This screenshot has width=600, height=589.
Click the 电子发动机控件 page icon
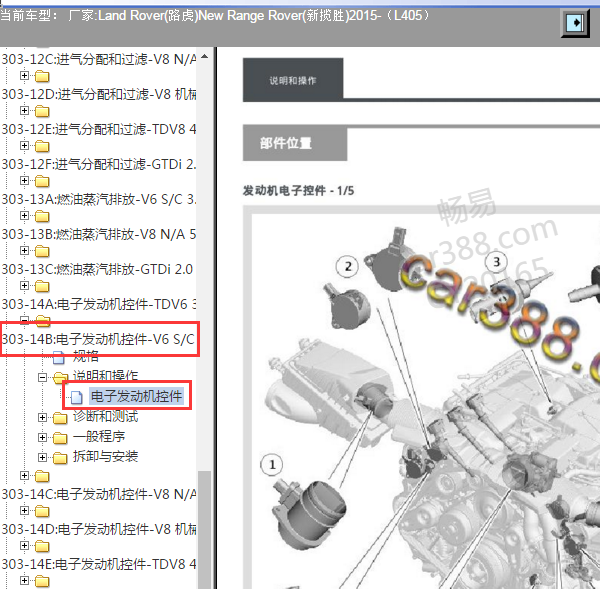pyautogui.click(x=77, y=397)
